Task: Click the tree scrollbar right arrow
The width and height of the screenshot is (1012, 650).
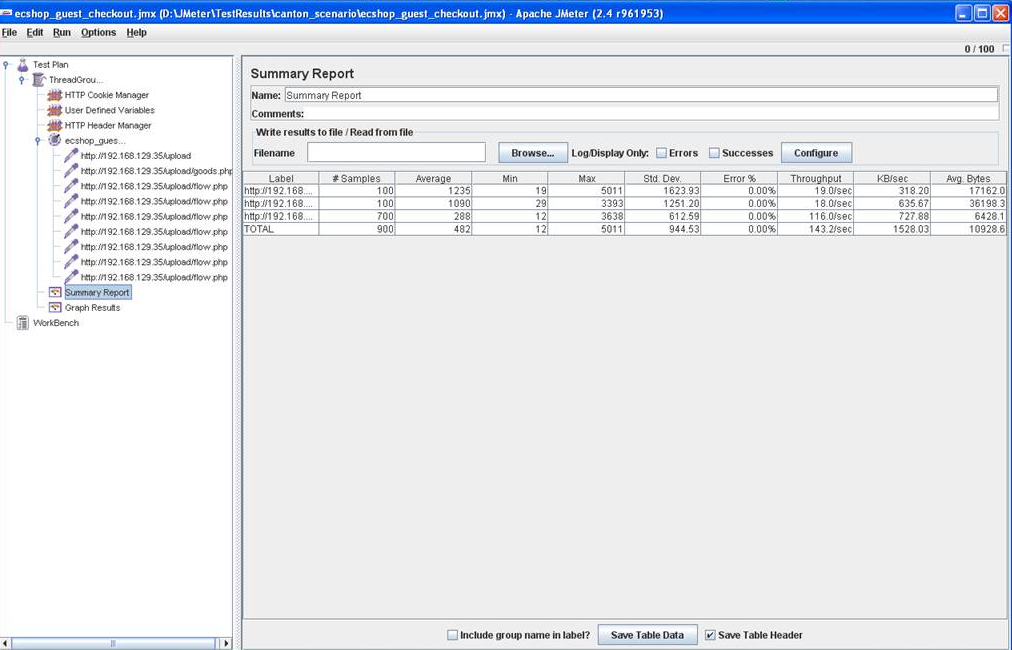Action: click(226, 643)
